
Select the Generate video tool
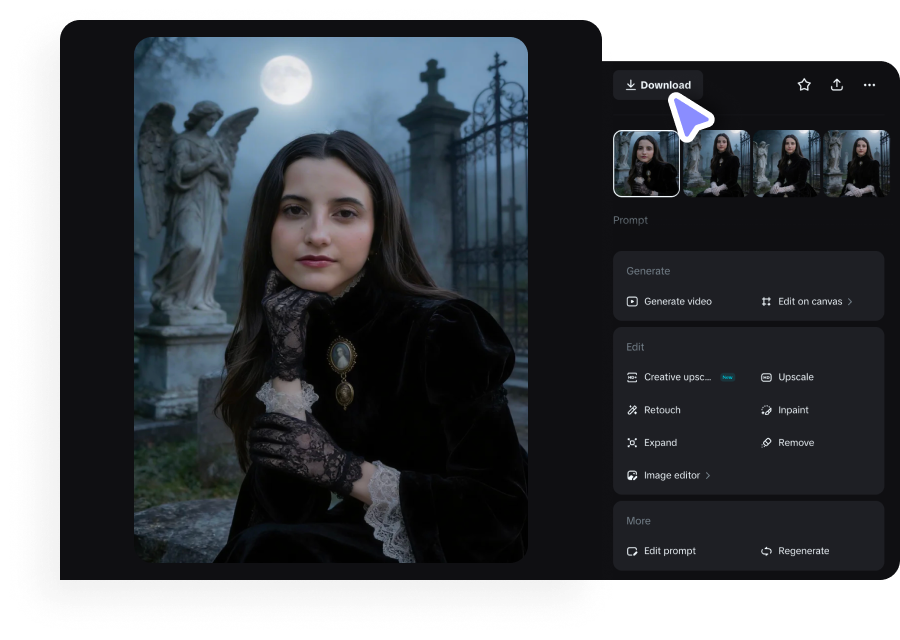point(670,300)
